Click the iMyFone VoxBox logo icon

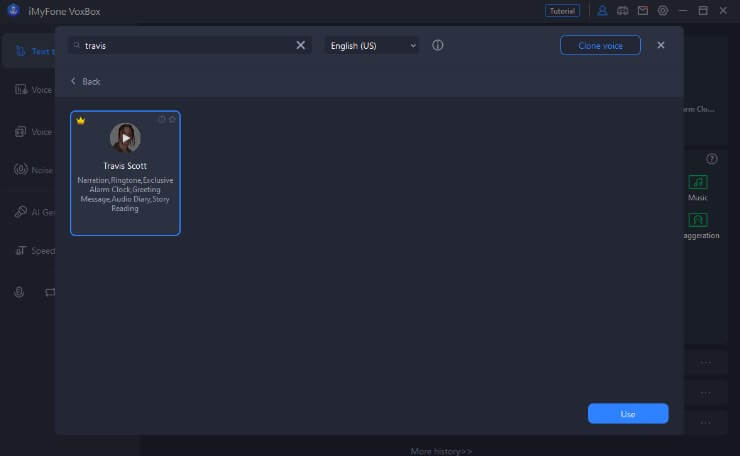(13, 10)
